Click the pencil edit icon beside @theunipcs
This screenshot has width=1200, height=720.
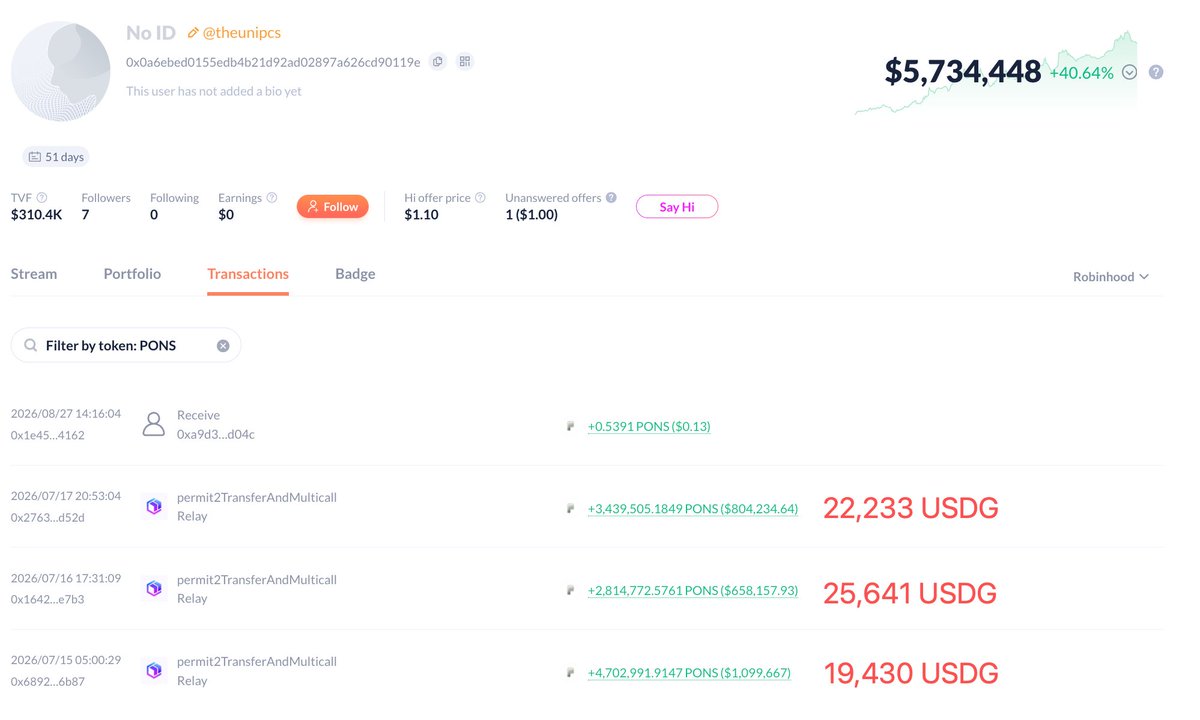(x=193, y=33)
